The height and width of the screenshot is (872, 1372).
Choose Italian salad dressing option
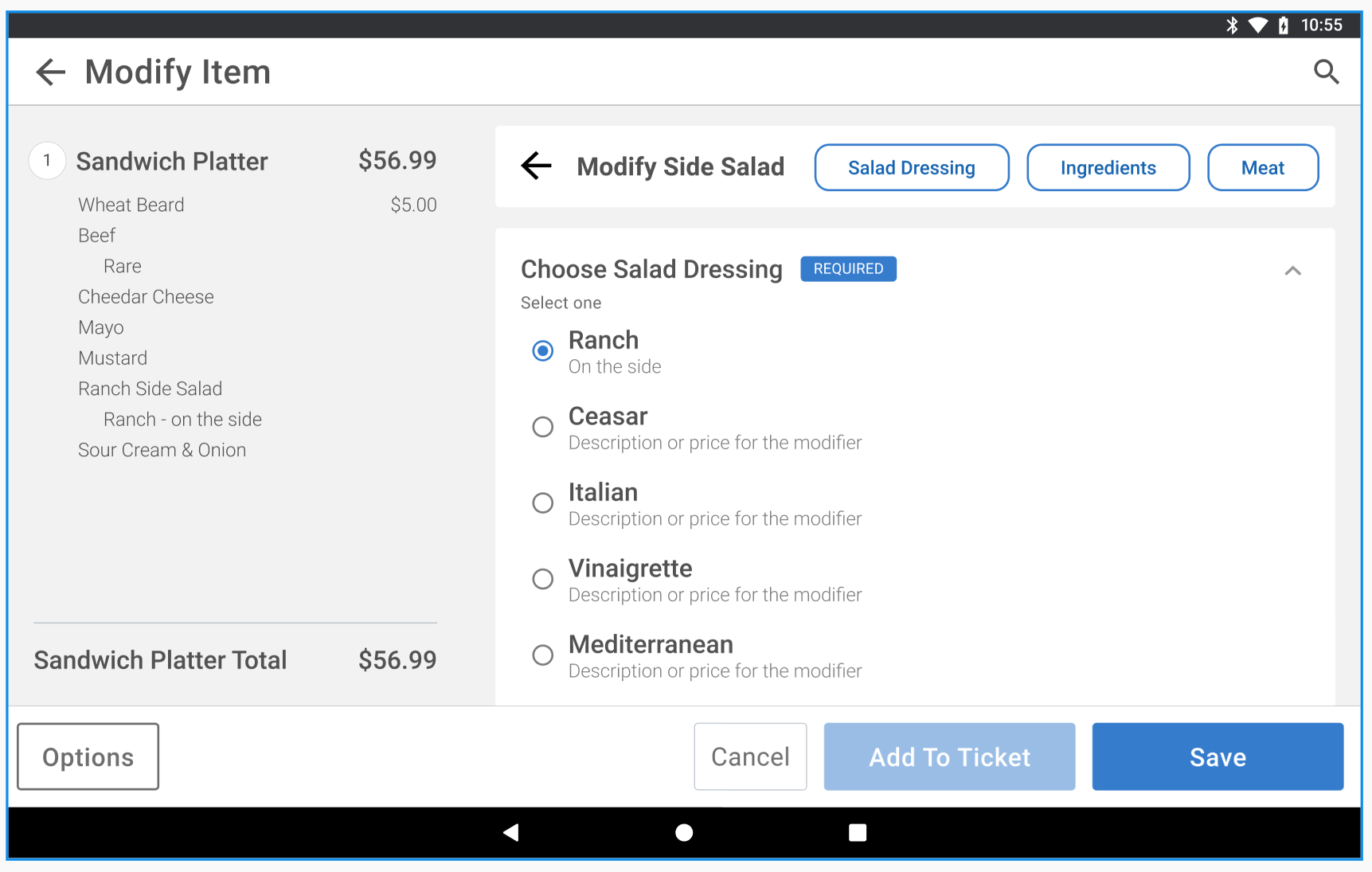pos(543,503)
